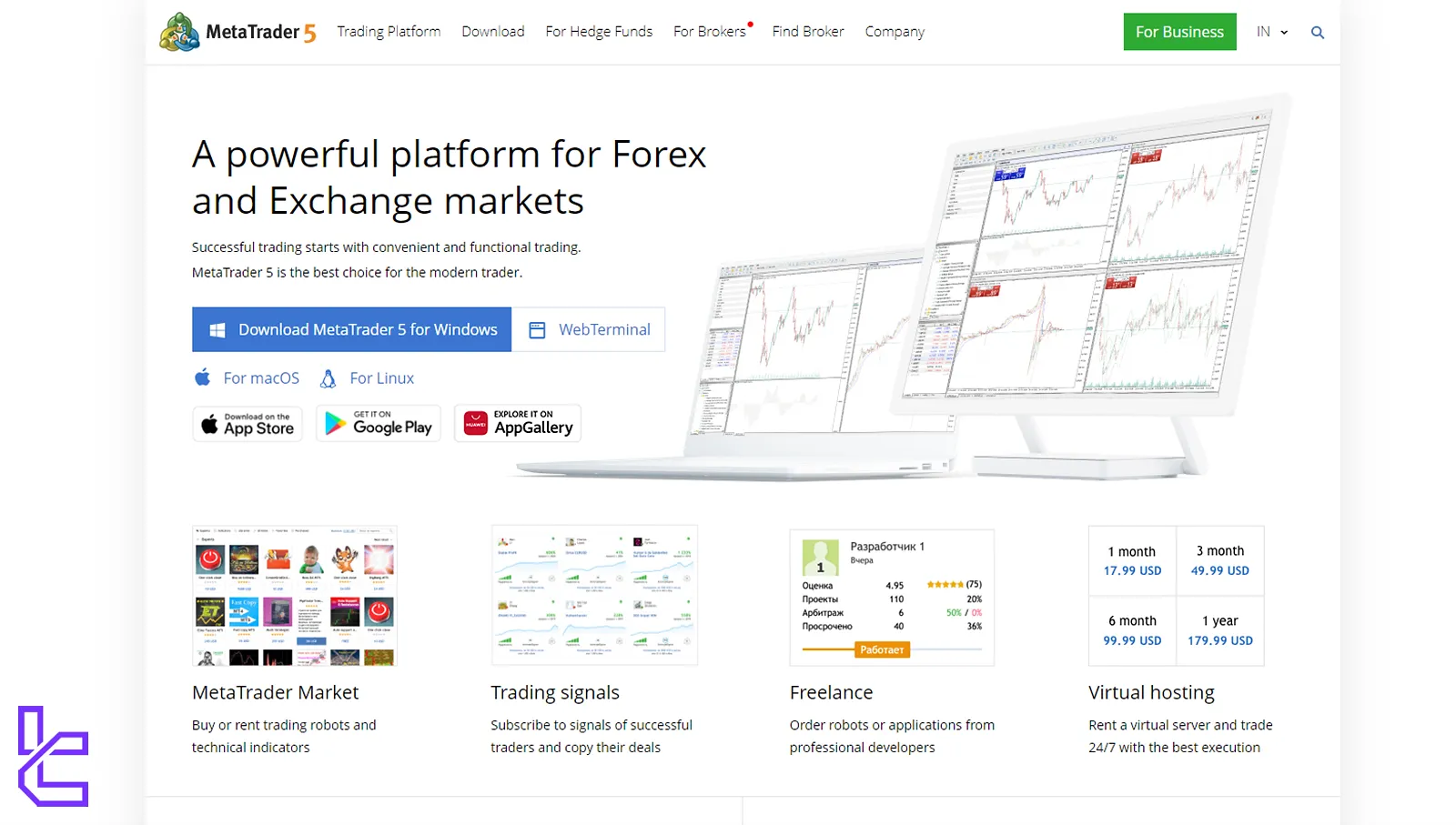Expand the IN language dropdown

pyautogui.click(x=1271, y=32)
